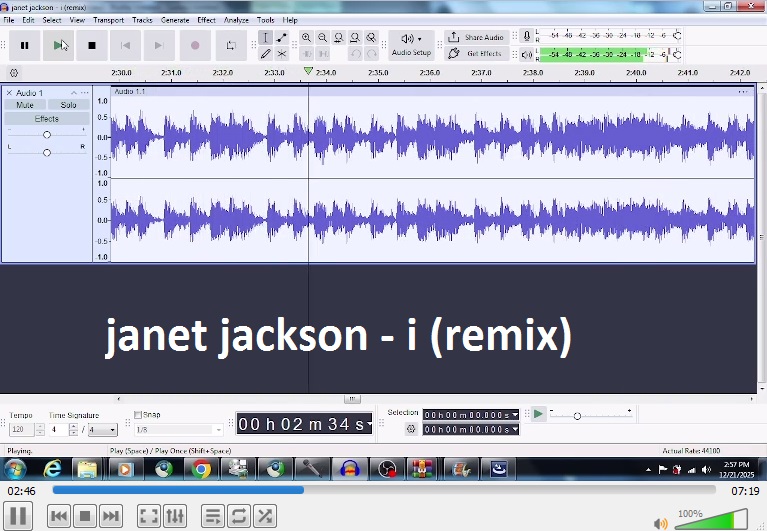Viewport: 767px width, 531px height.
Task: Open the Tracks menu
Action: pos(142,20)
